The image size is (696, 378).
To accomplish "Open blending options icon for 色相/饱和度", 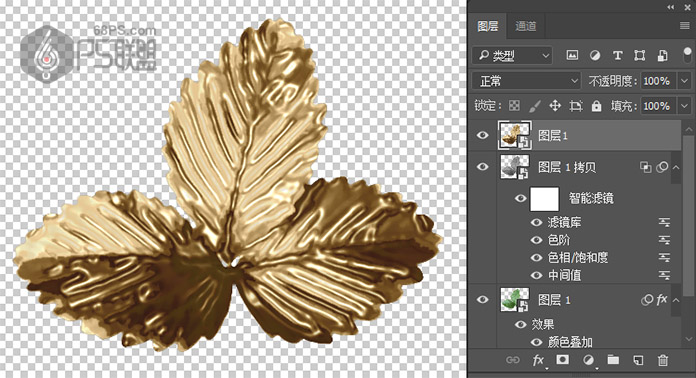I will tap(664, 258).
